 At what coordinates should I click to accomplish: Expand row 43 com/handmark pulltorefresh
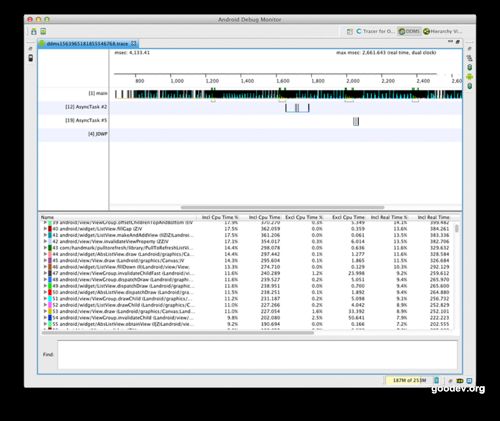[45, 248]
